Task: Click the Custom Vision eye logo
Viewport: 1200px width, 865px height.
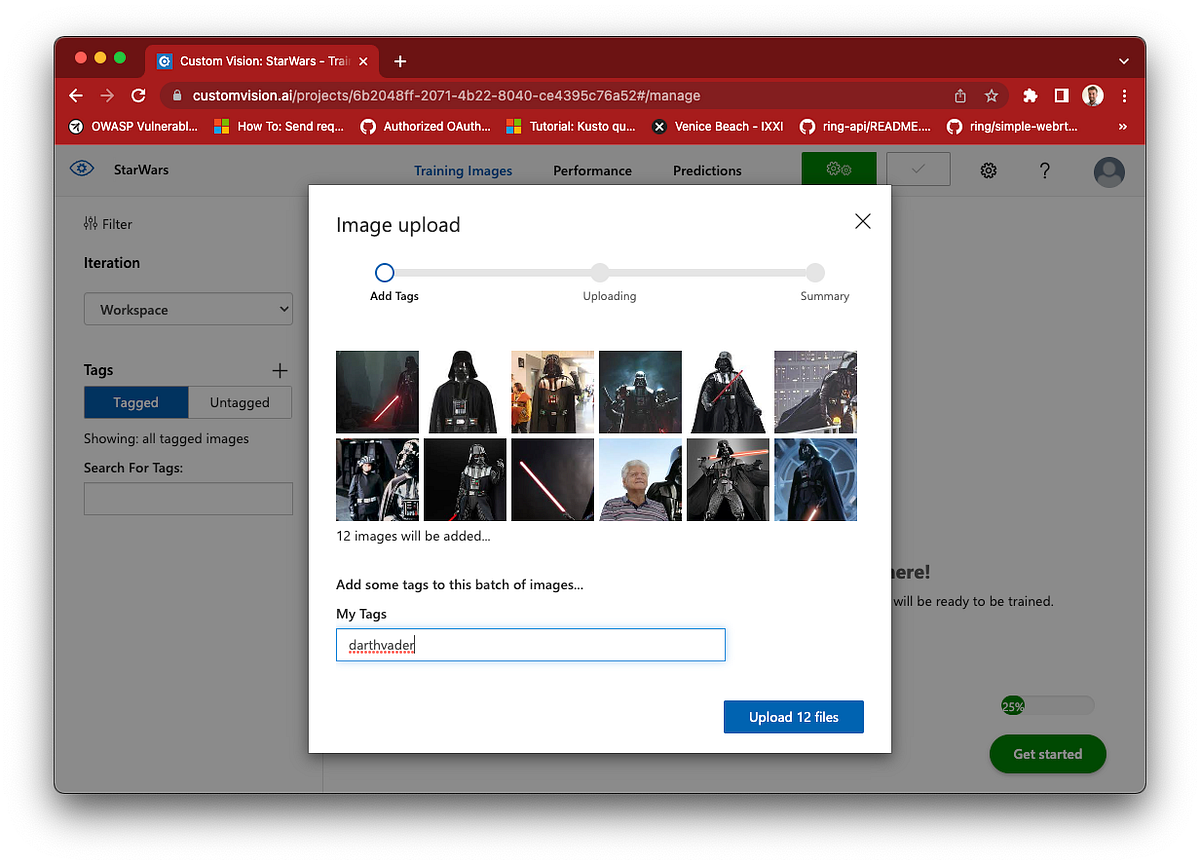Action: (x=81, y=169)
